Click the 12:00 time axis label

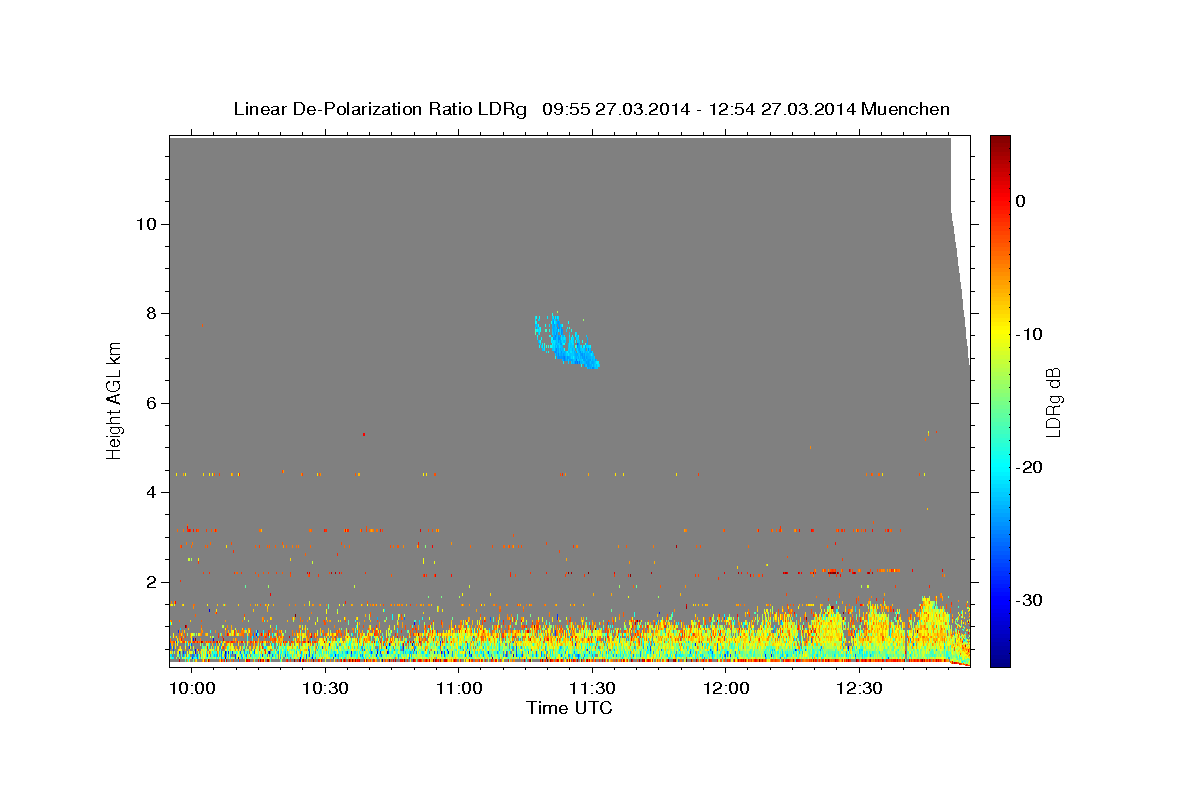(x=726, y=689)
